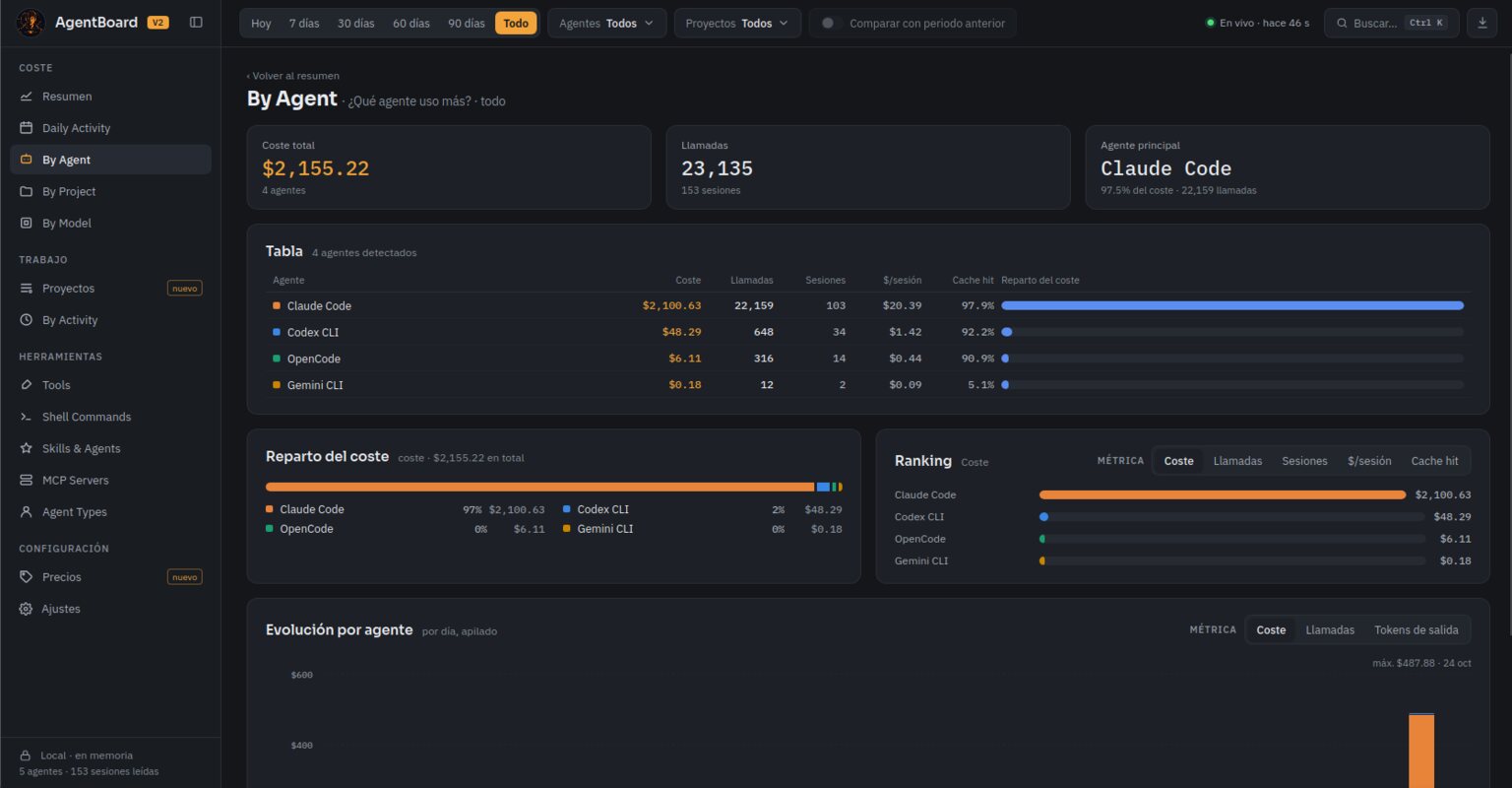
Task: Click the By Agent sidebar icon
Action: [x=27, y=160]
